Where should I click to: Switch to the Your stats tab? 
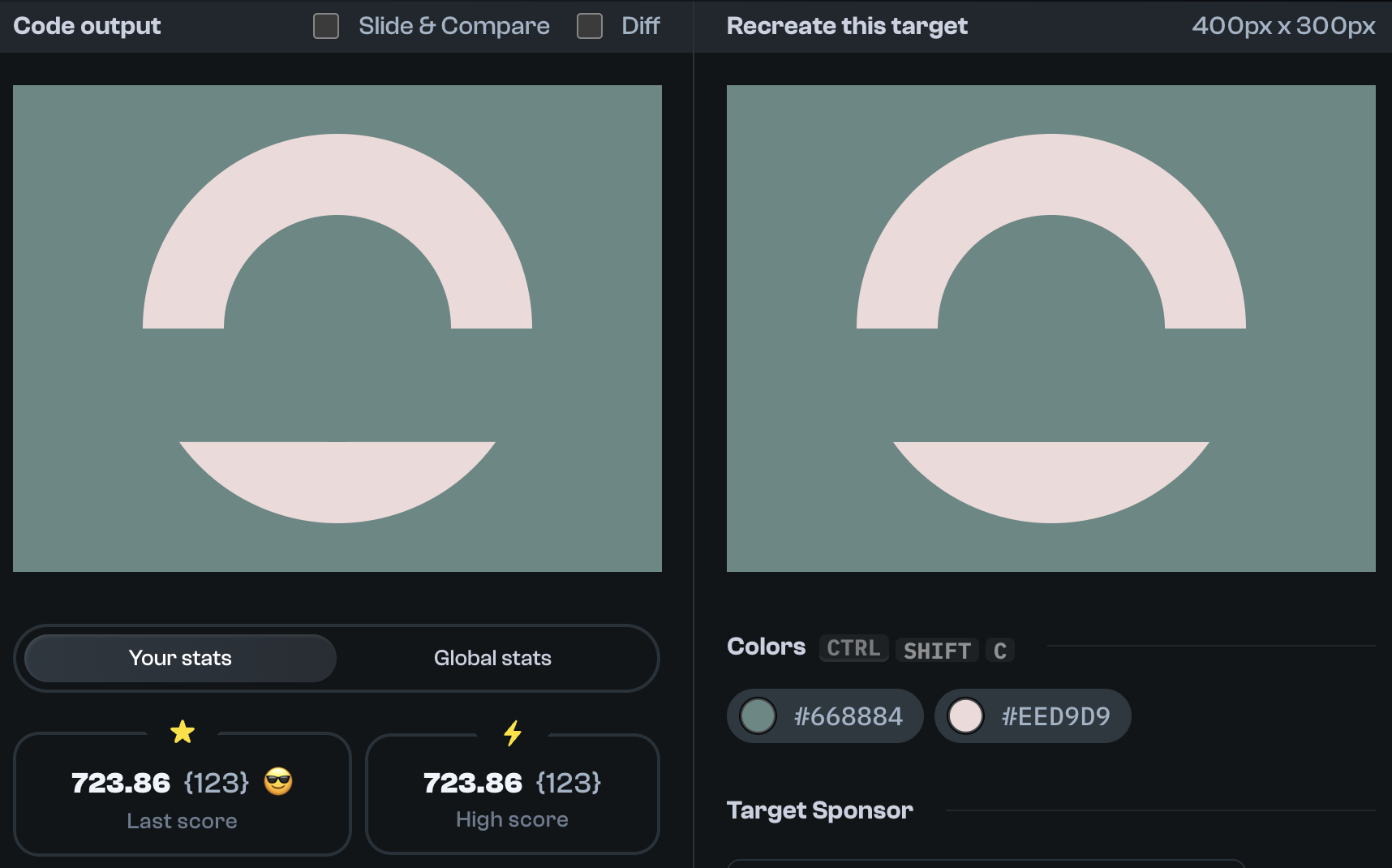[x=180, y=658]
